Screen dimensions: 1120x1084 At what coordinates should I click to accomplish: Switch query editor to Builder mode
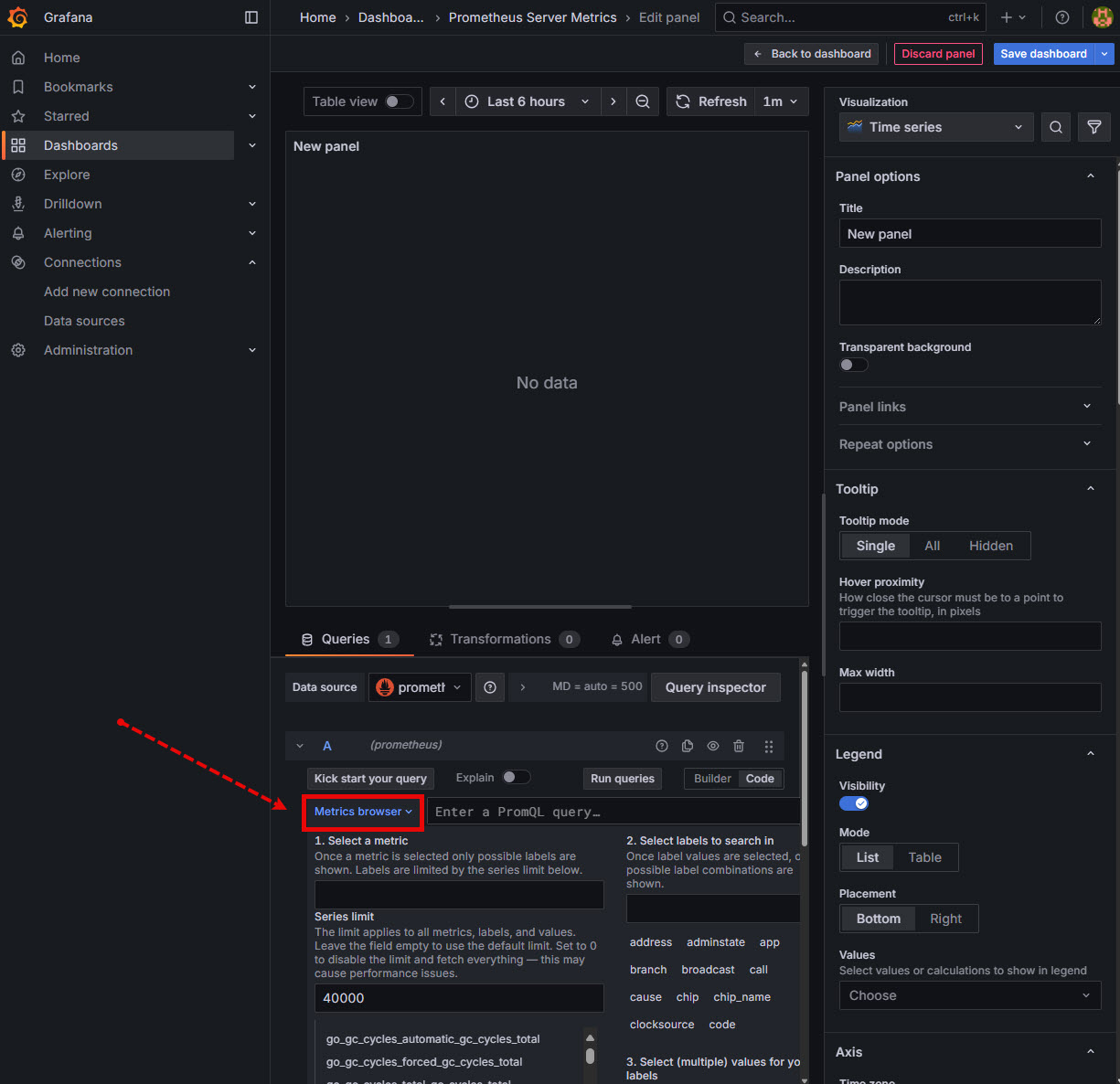click(x=712, y=779)
